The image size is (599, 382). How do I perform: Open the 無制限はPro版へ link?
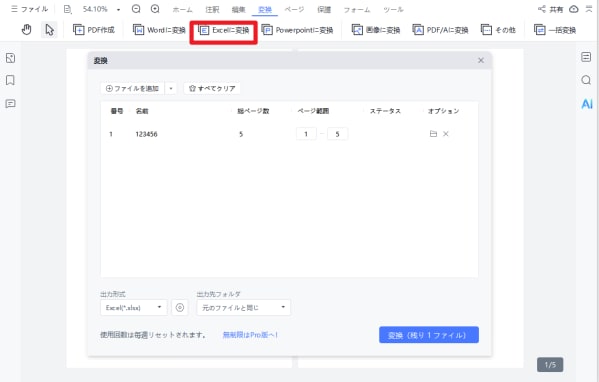point(250,335)
